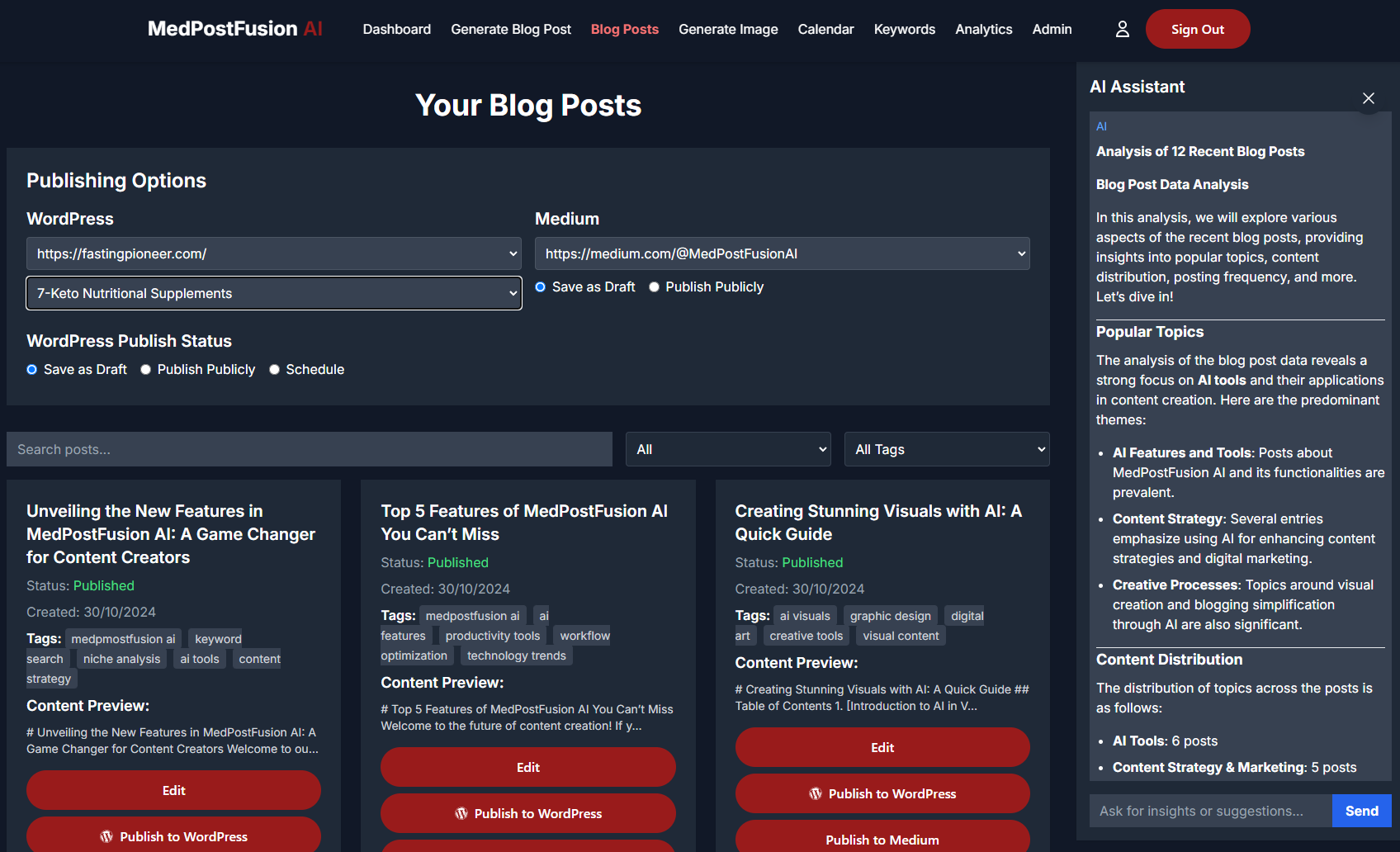
Task: Expand the WordPress site URL dropdown
Action: pos(274,253)
